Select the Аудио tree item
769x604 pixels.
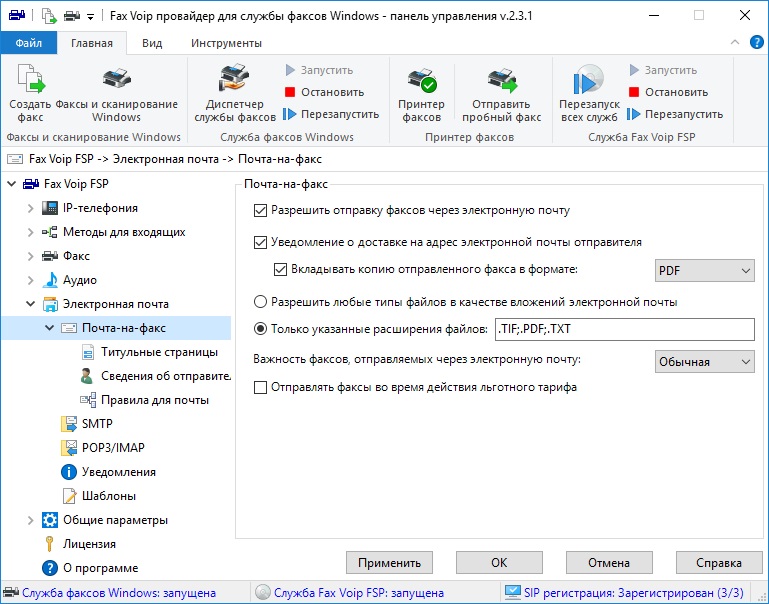click(x=79, y=280)
